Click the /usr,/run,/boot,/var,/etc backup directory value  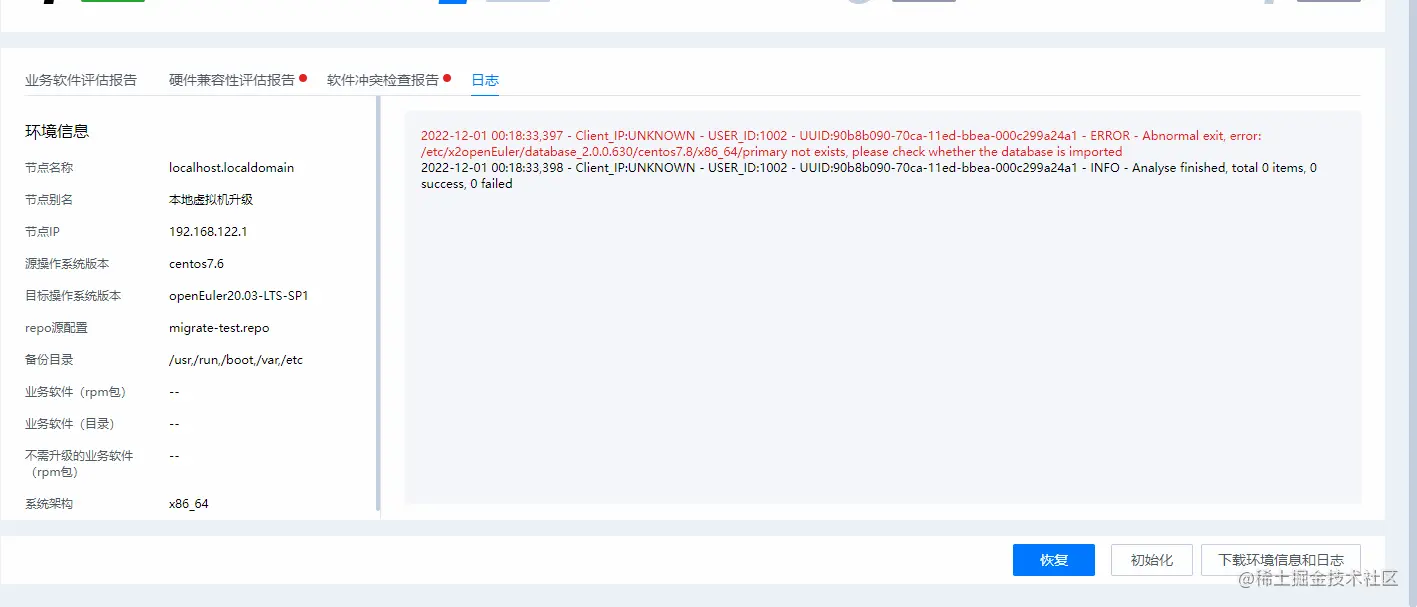pos(236,360)
